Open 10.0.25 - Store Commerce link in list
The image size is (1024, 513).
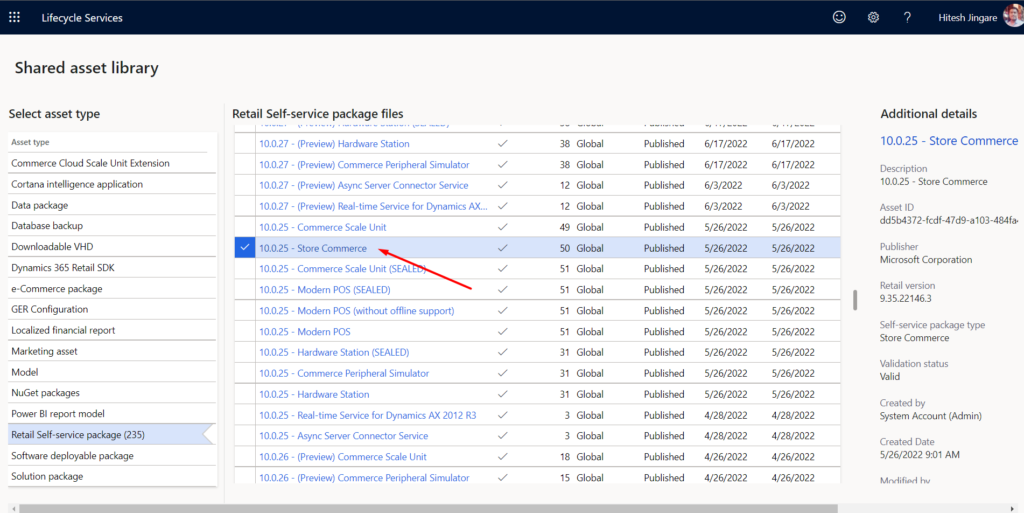click(x=313, y=248)
